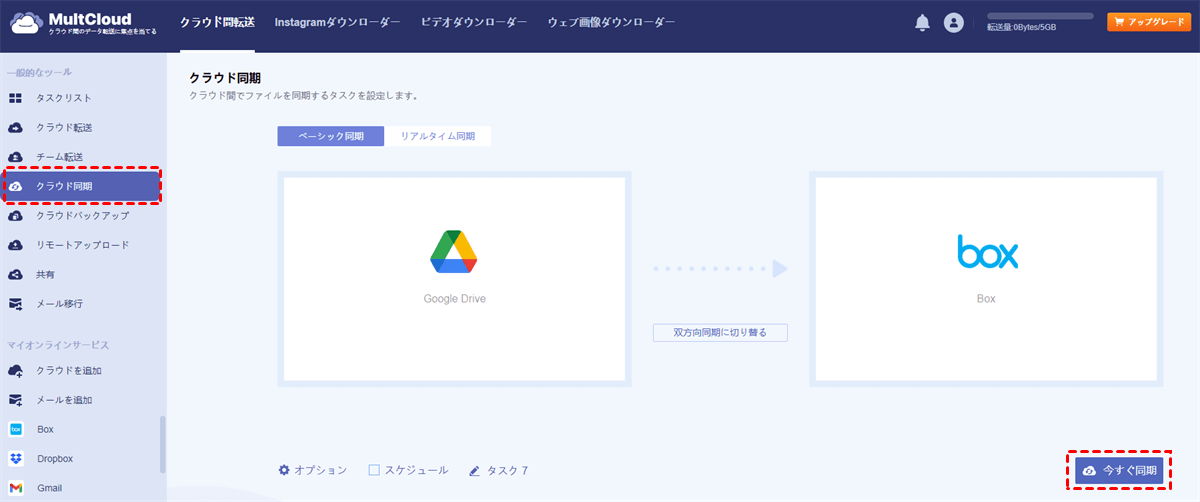Viewport: 1200px width, 502px height.
Task: Click the Add Mail icon
Action: (x=16, y=400)
